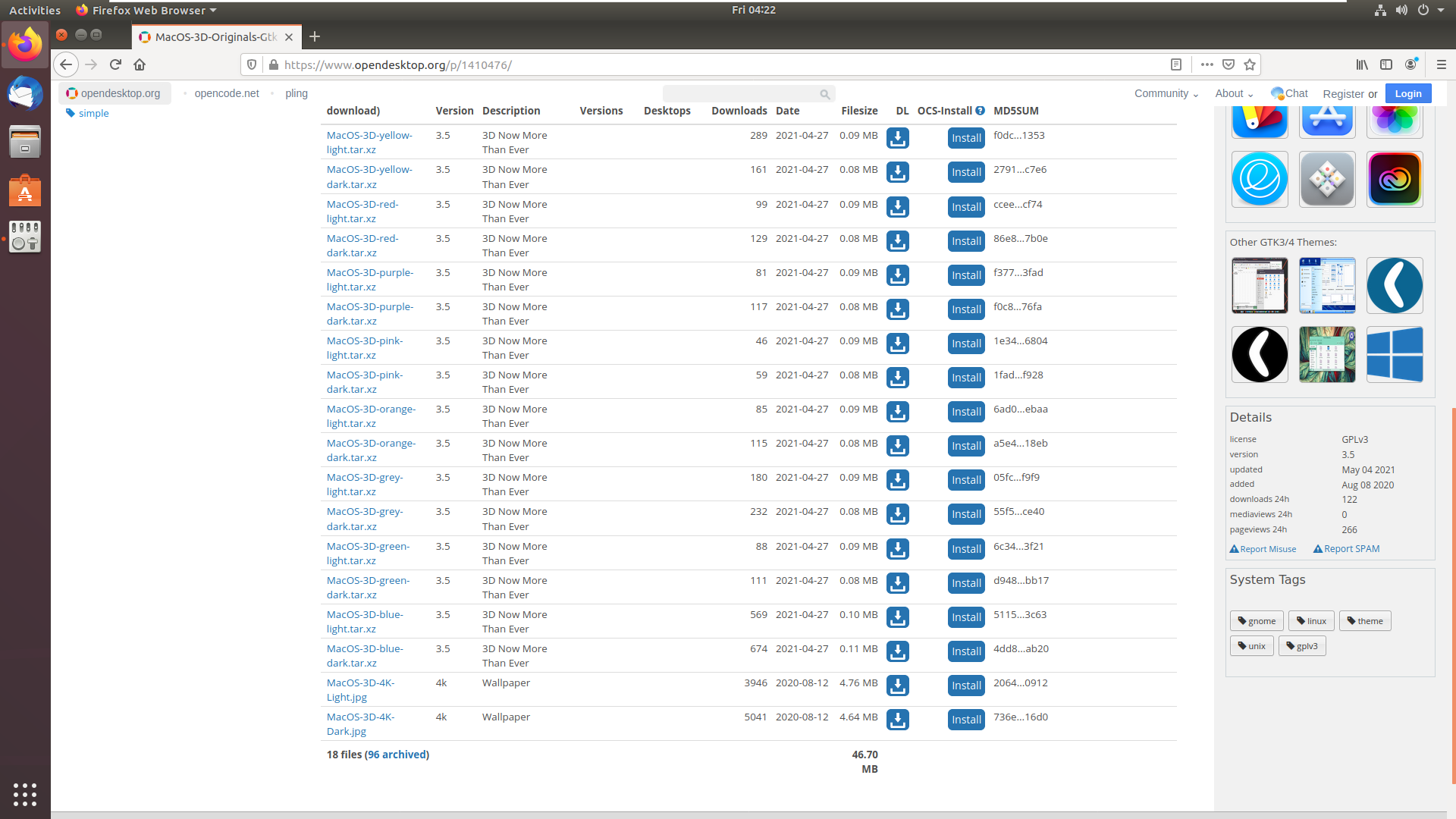Toggle reader view in address bar
1456x819 pixels.
(x=1176, y=64)
